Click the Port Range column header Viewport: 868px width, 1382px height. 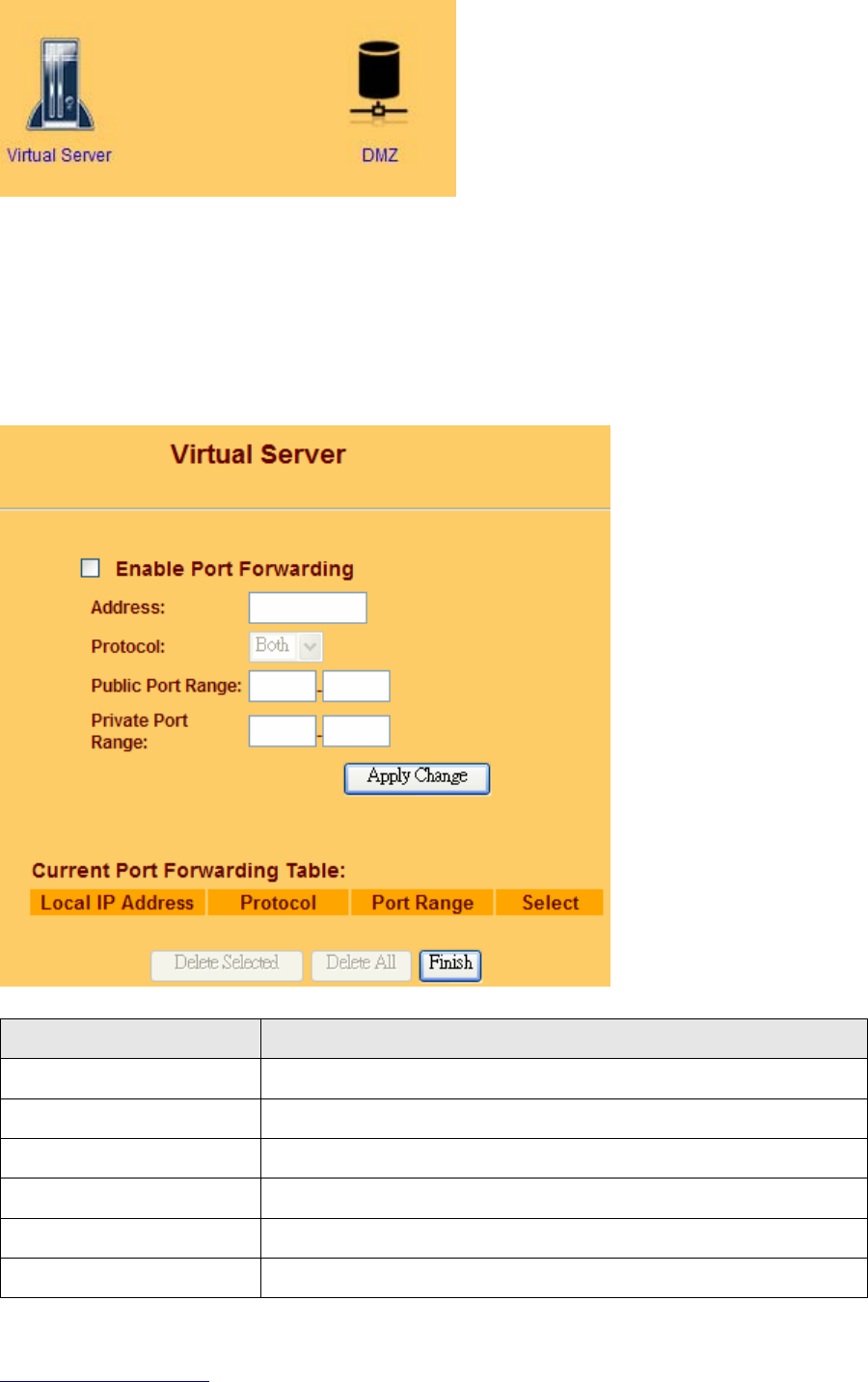(x=422, y=903)
